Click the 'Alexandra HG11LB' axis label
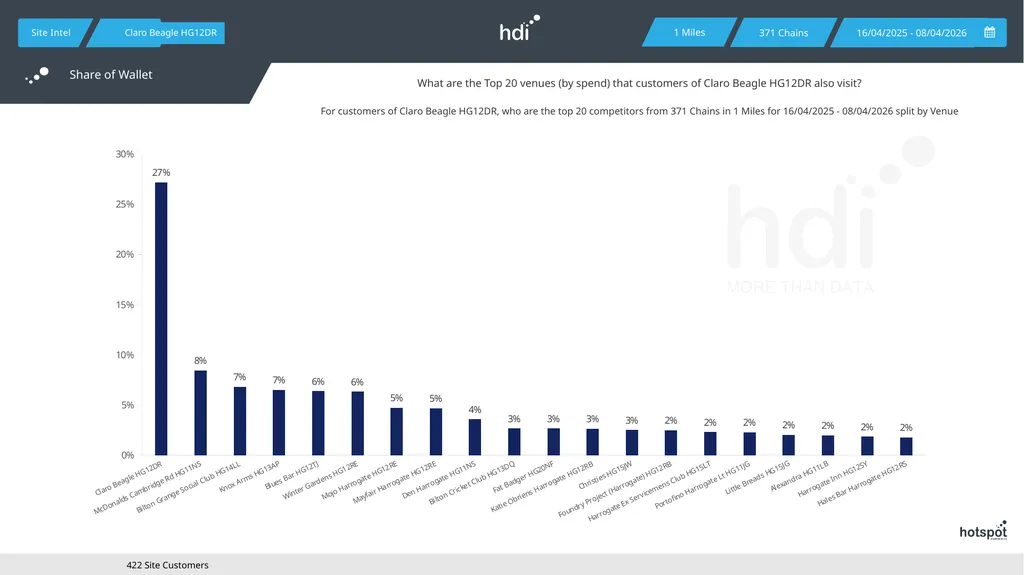Screen dimensions: 1024x575 click(x=800, y=476)
